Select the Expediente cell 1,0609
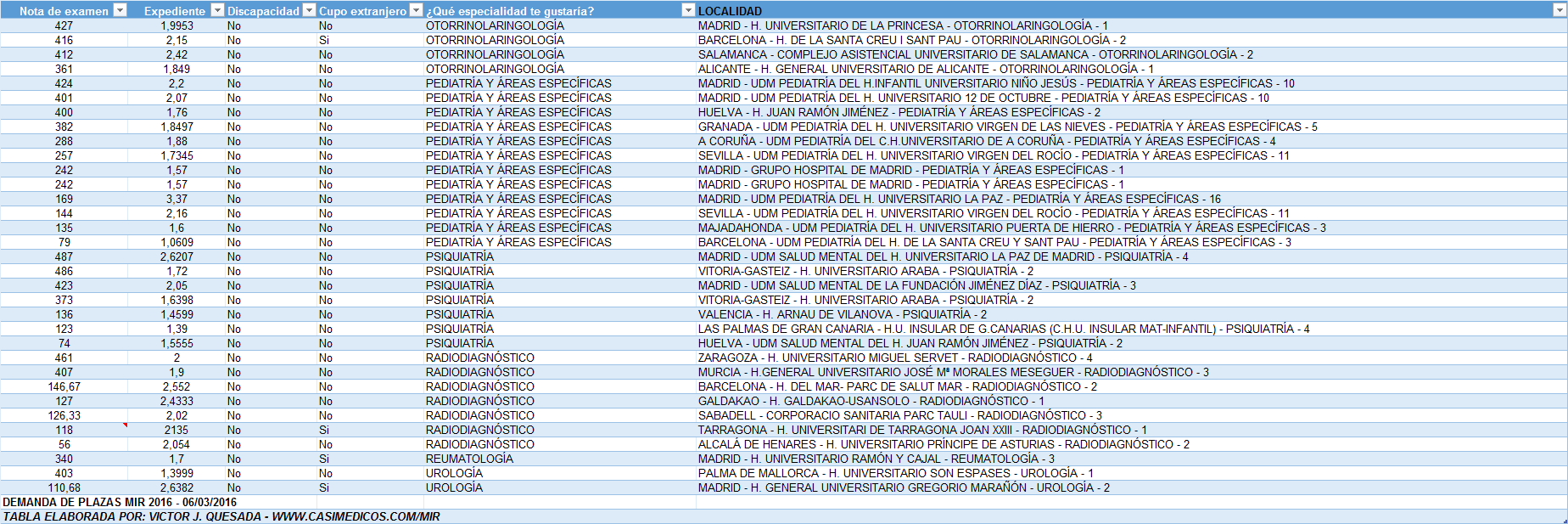 (x=176, y=242)
